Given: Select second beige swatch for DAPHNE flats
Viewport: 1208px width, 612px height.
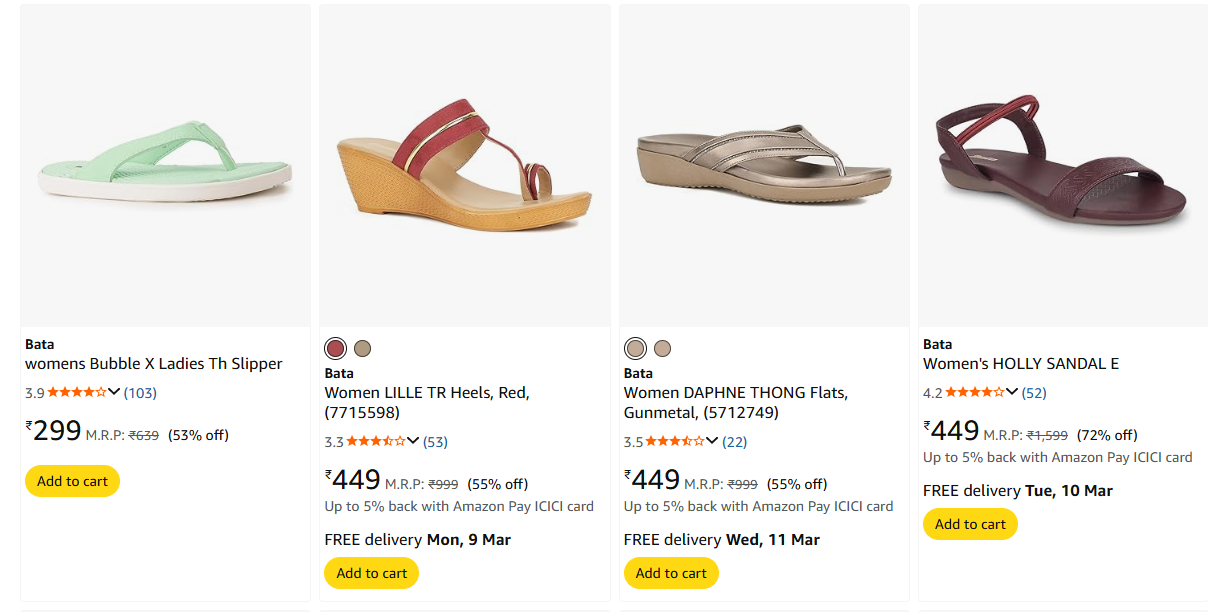Looking at the screenshot, I should click(x=662, y=348).
